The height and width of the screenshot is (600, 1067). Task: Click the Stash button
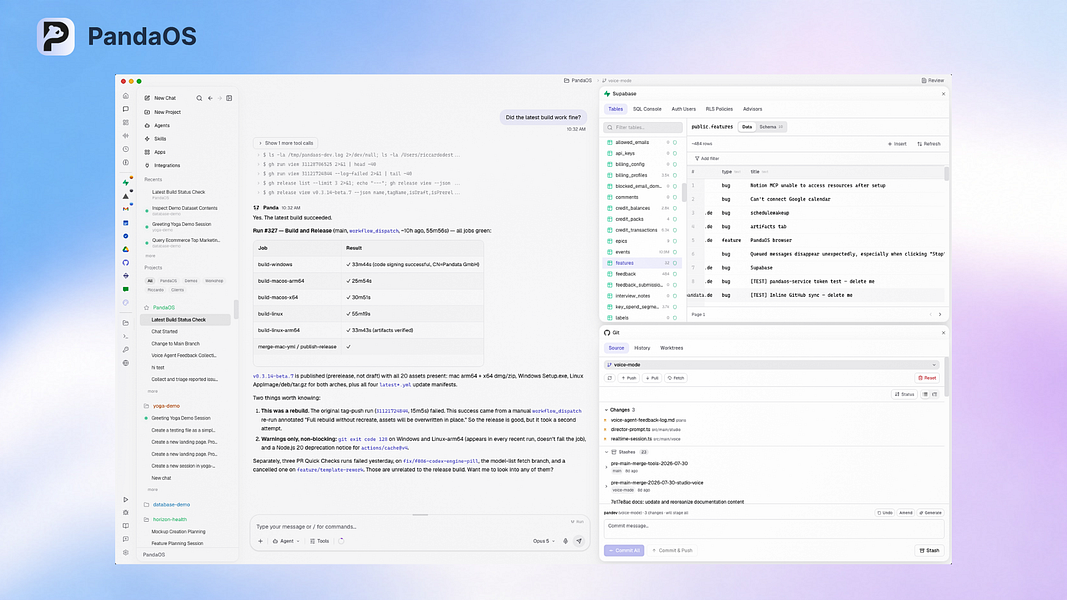pyautogui.click(x=929, y=550)
